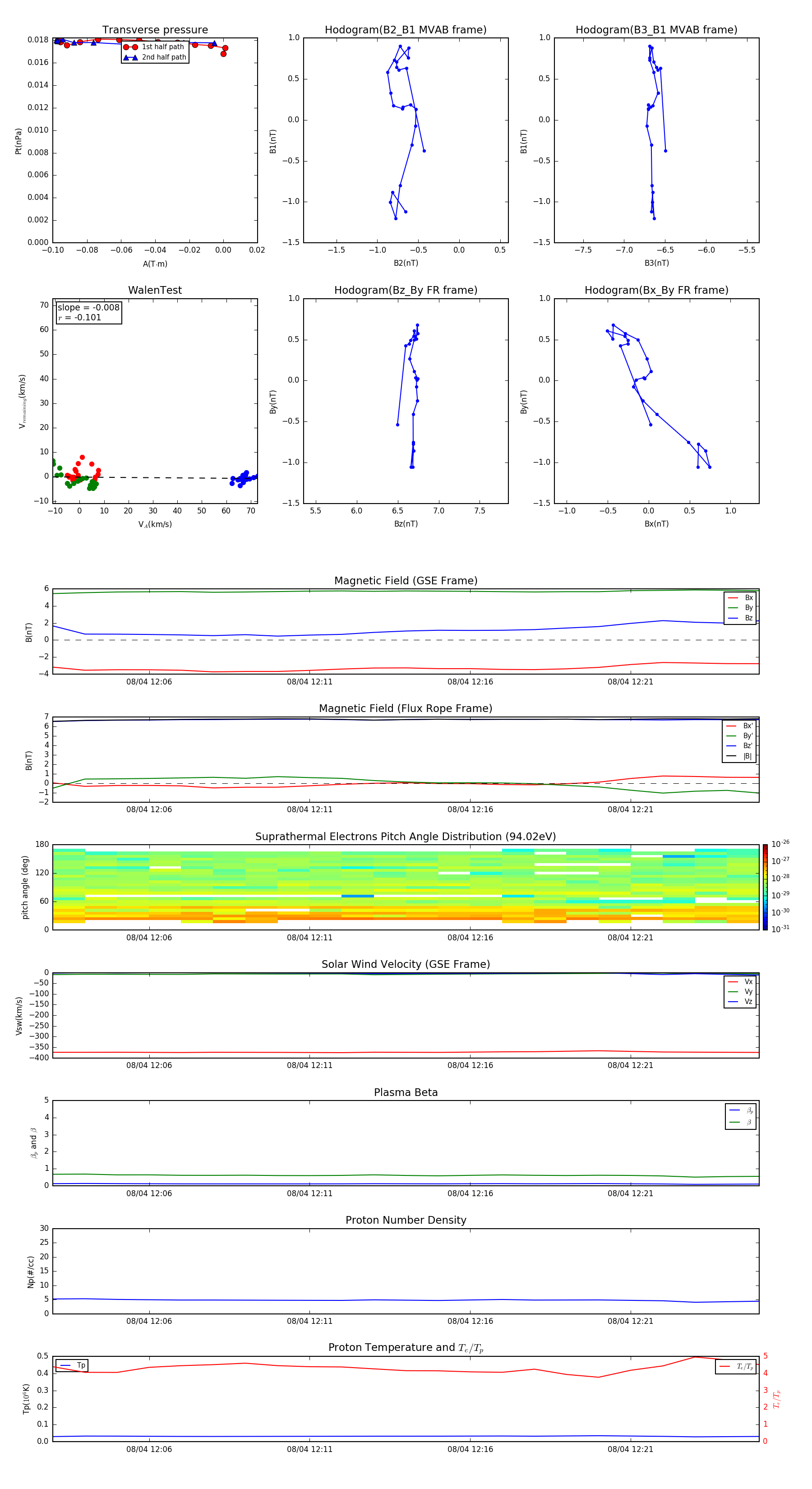The image size is (812, 1489).
Task: Click the "pitch angle (deg)" axis label
Action: pos(25,887)
